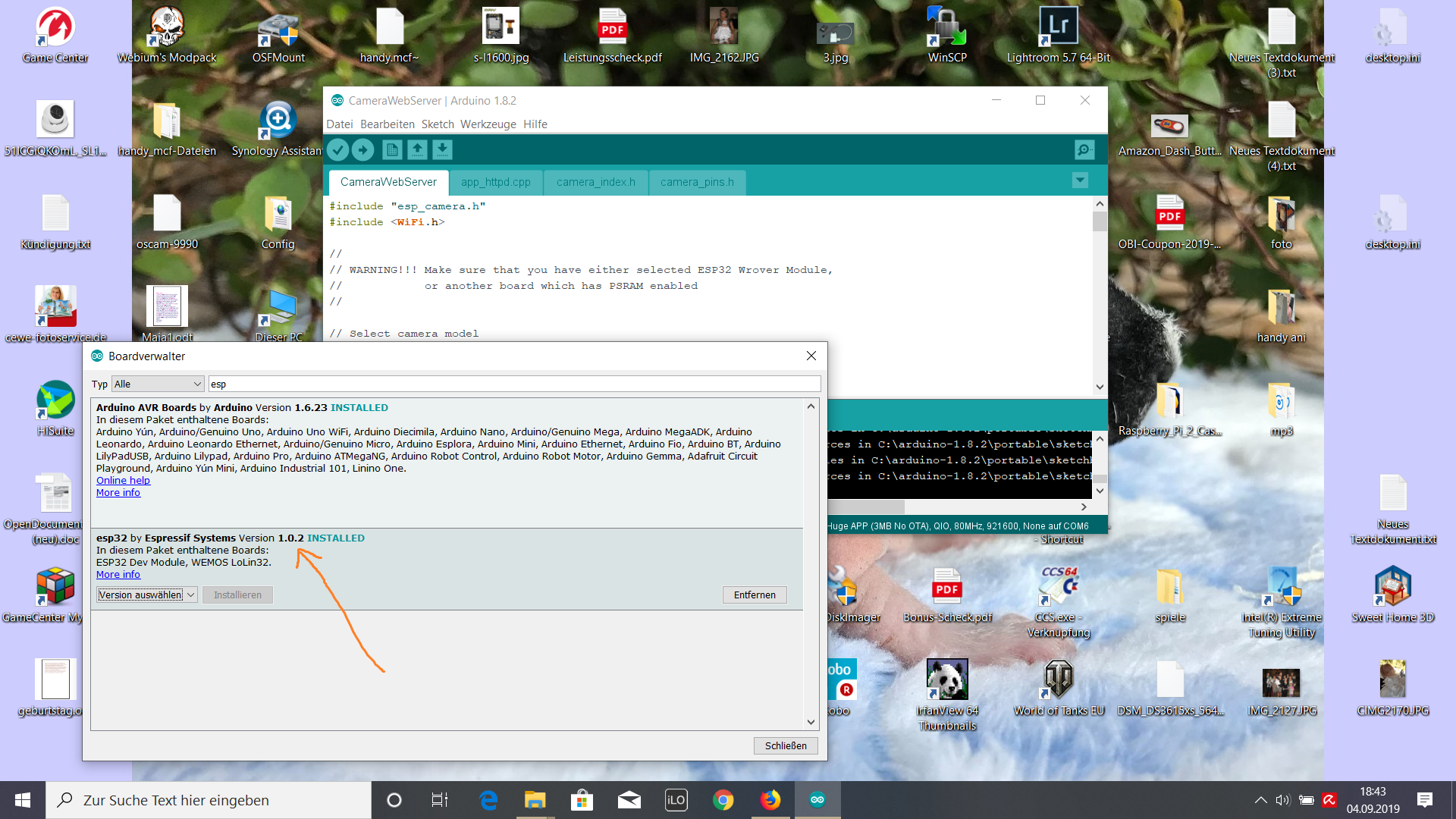The image size is (1456, 819).
Task: Close the Boardverwalter dialog
Action: (x=811, y=356)
